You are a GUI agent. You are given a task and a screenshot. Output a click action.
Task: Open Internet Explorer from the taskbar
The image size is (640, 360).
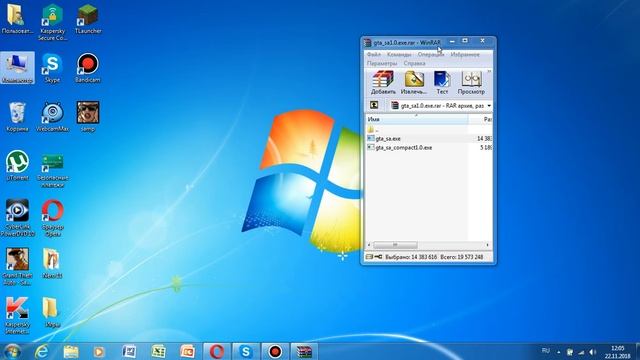click(41, 351)
